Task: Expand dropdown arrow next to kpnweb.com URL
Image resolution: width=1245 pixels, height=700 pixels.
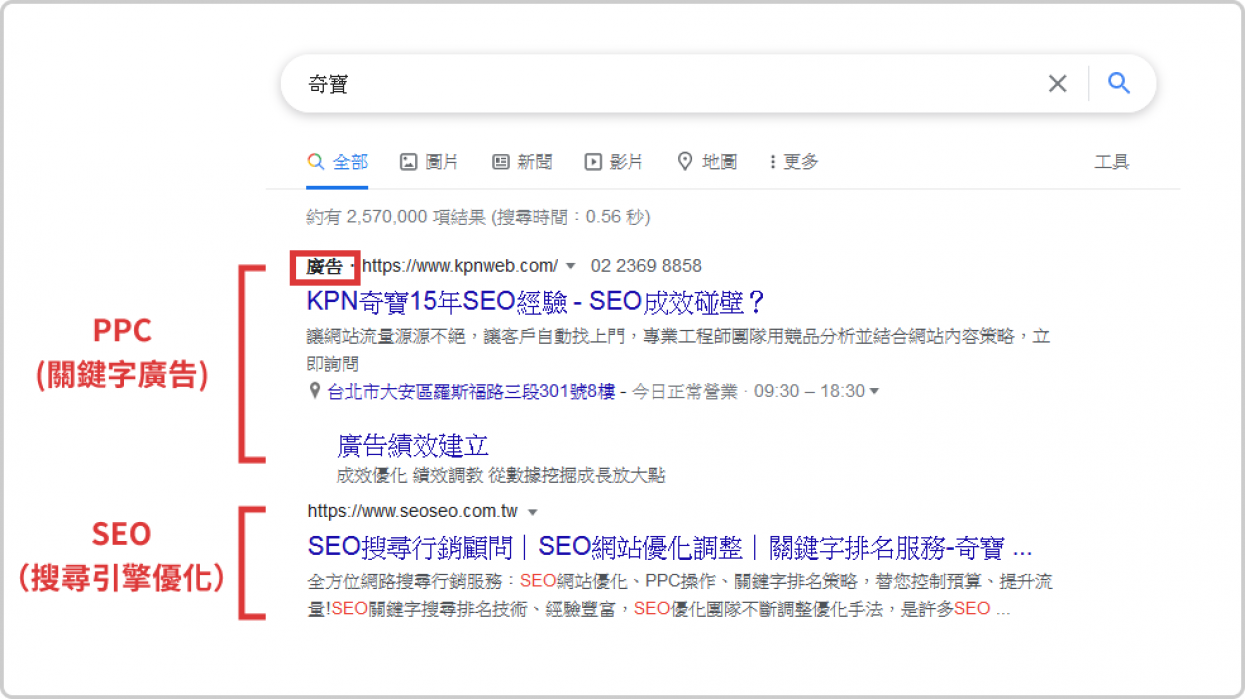Action: 571,266
